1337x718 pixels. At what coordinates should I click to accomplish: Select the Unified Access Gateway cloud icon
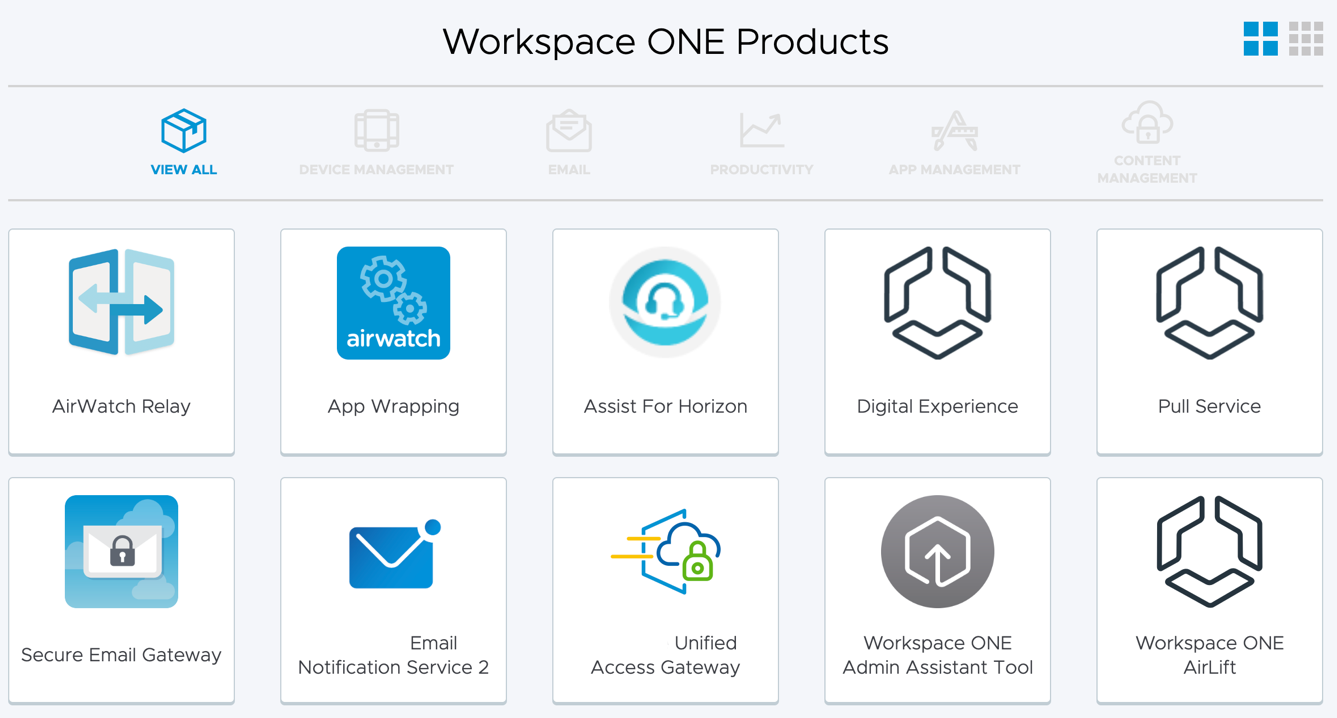click(x=665, y=552)
